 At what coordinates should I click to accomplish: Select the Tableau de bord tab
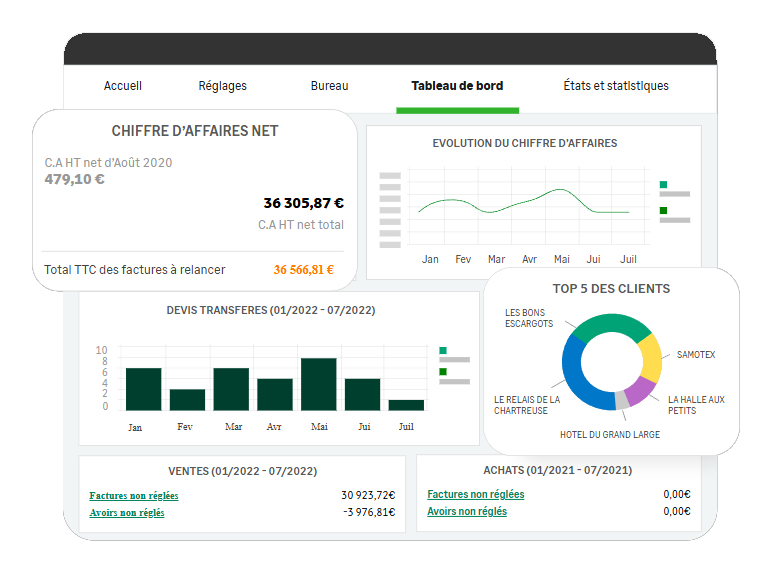(457, 86)
